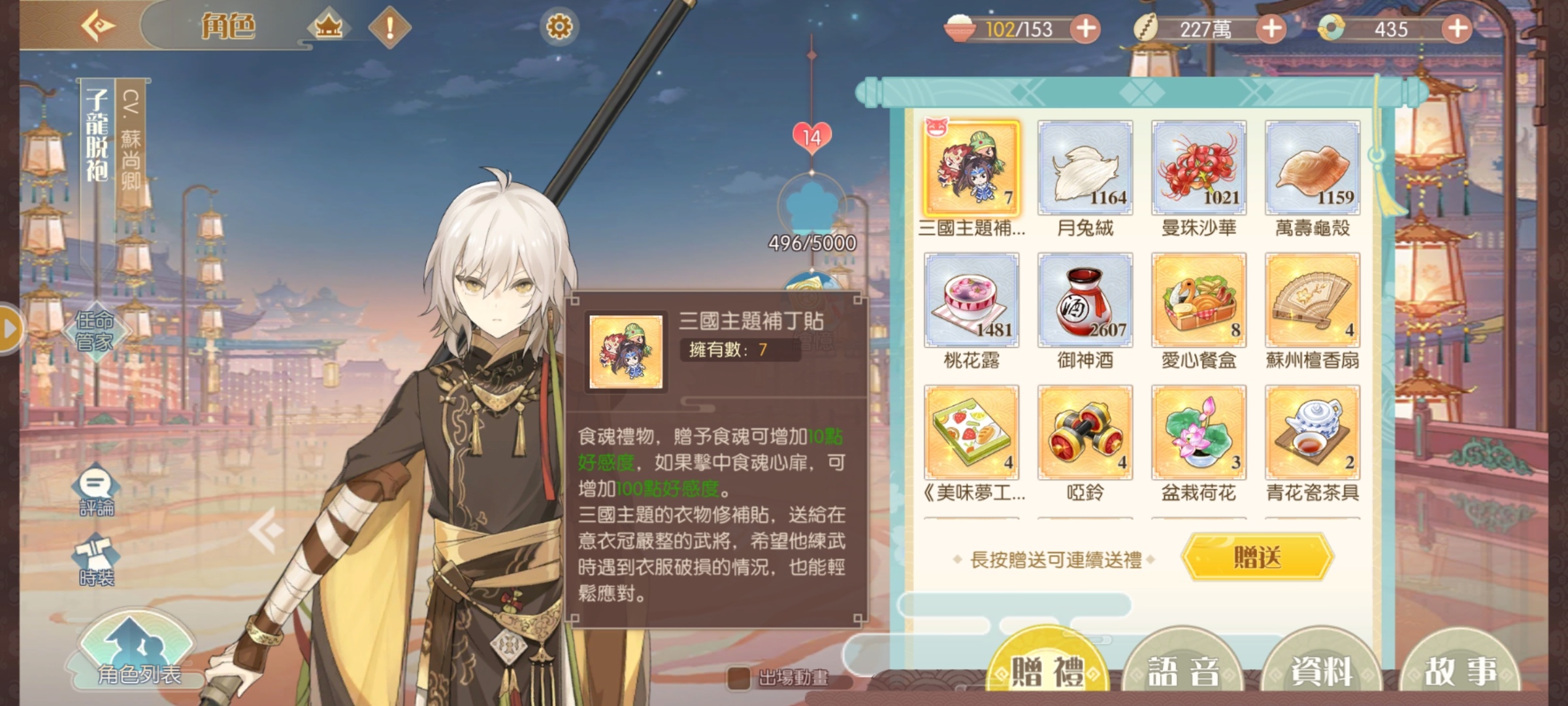1568x706 pixels.
Task: Expand the side panel arrow on left edge
Action: coord(10,328)
